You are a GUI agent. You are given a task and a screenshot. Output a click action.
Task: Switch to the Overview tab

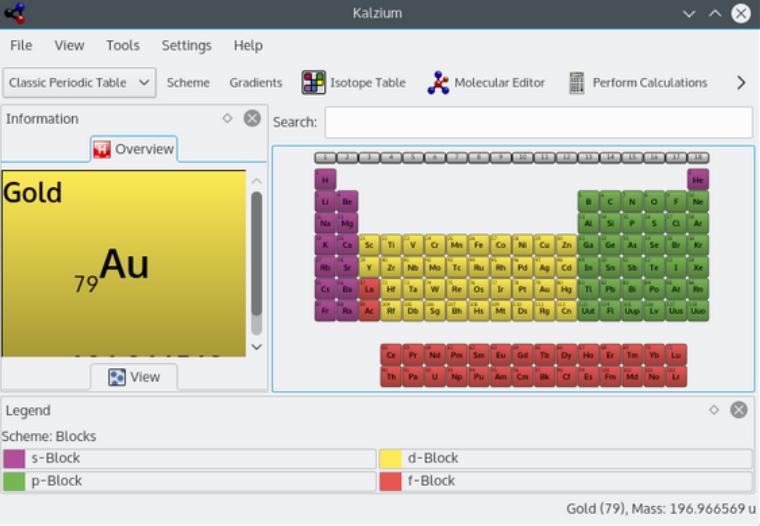(134, 149)
